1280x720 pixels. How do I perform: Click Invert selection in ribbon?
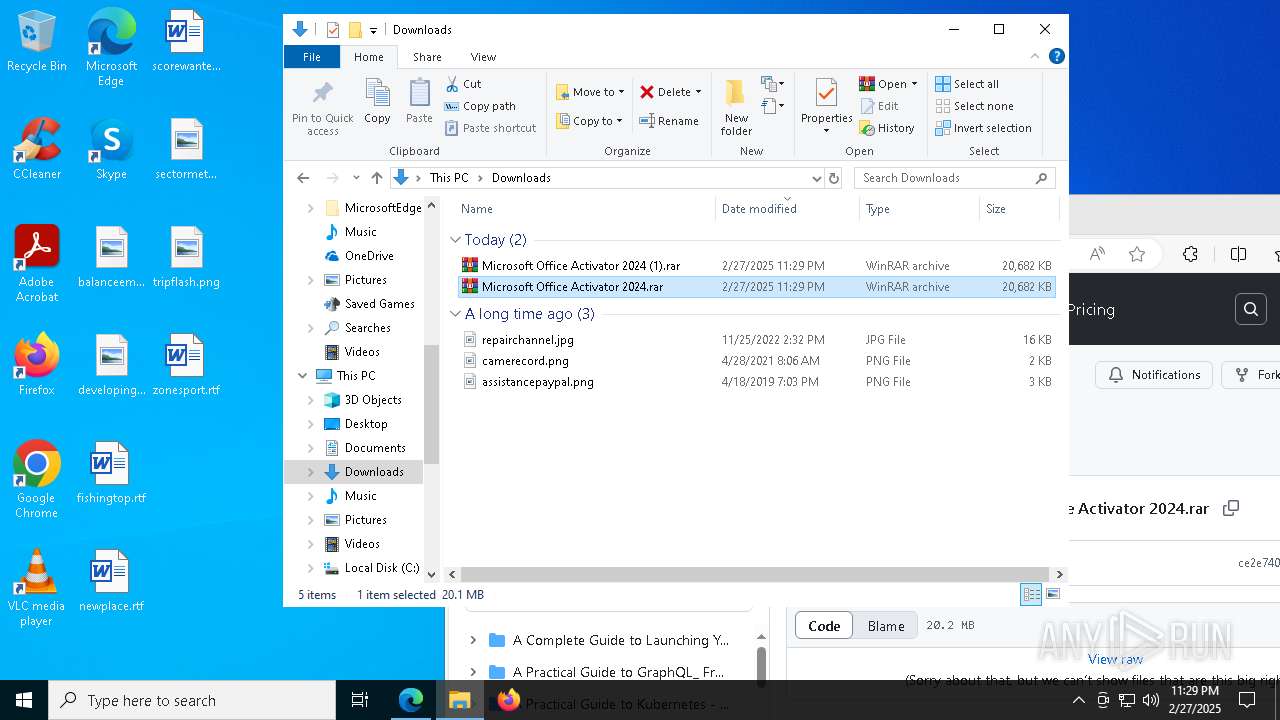pos(984,128)
